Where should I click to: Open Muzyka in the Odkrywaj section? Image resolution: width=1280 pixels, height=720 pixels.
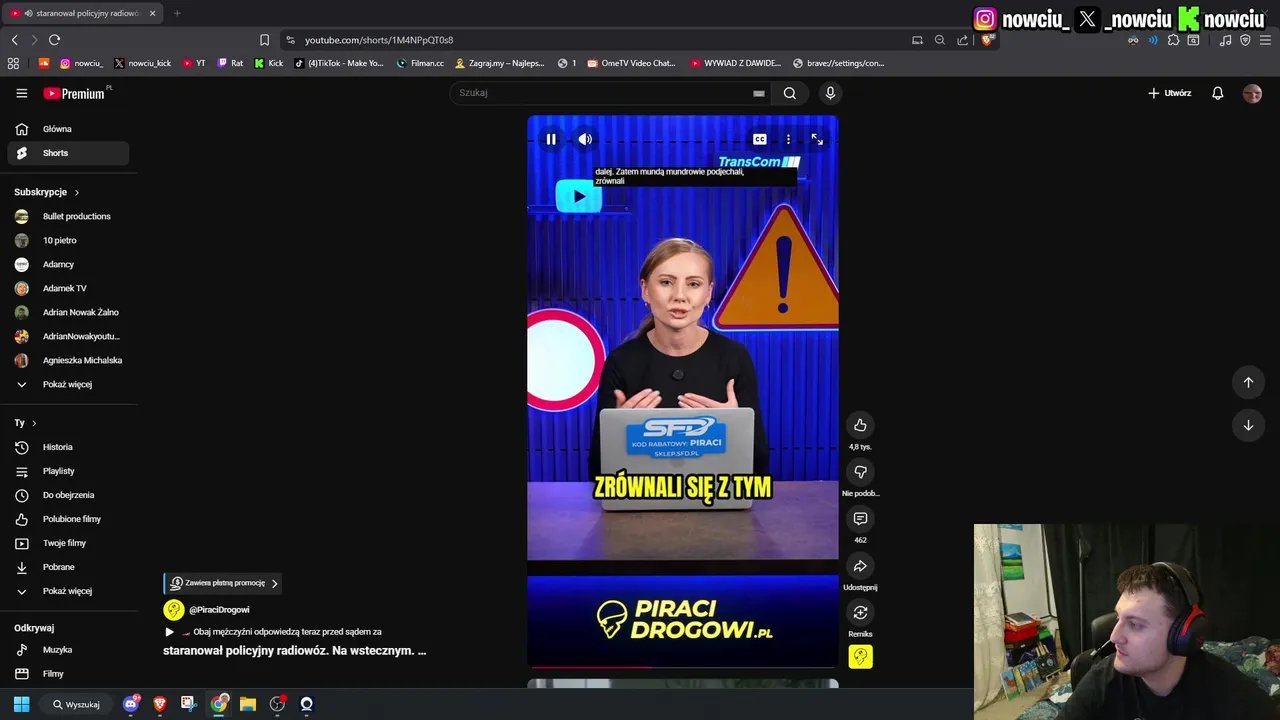coord(68,650)
